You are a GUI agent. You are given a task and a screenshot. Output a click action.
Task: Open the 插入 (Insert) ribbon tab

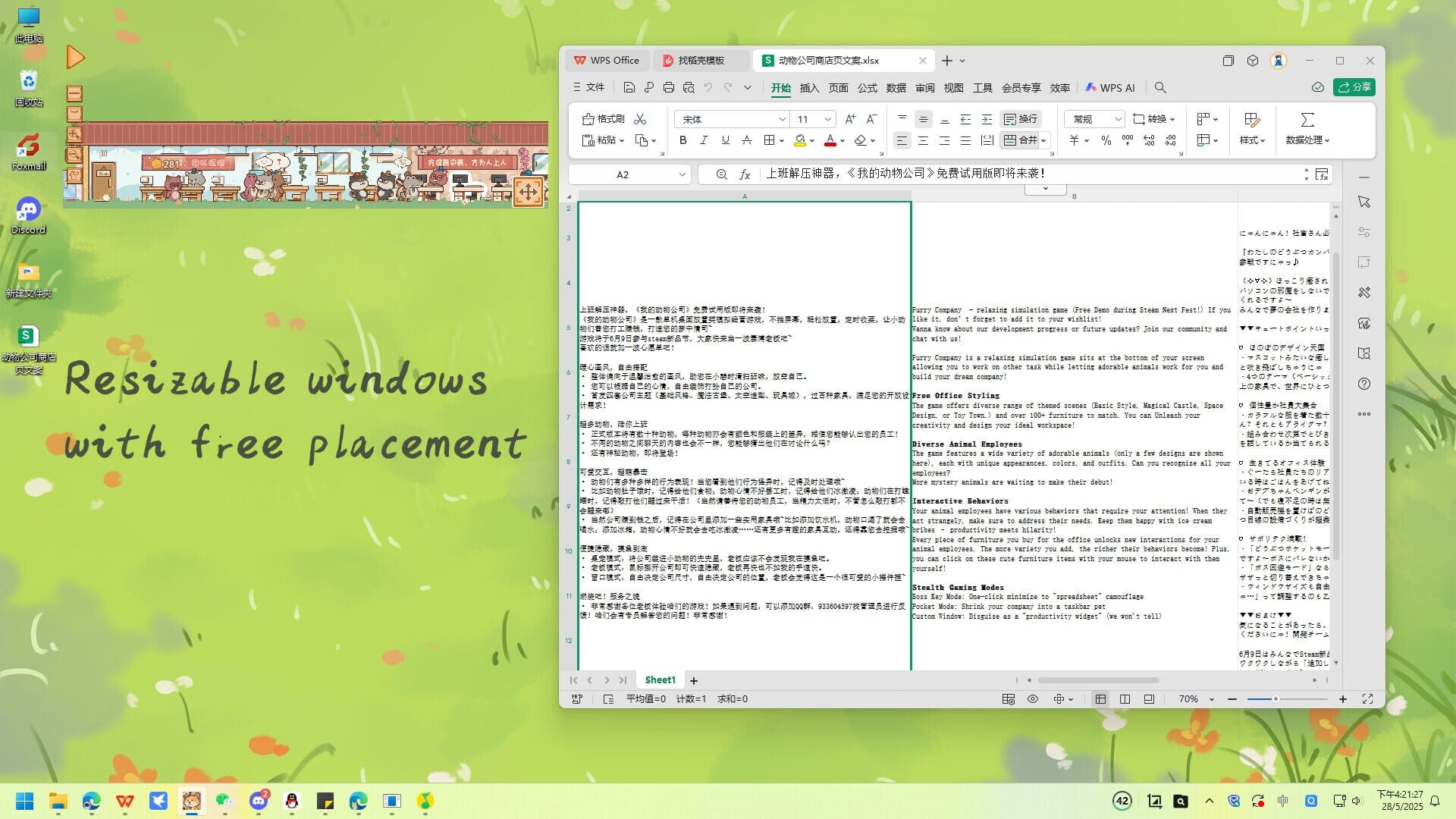pos(809,88)
